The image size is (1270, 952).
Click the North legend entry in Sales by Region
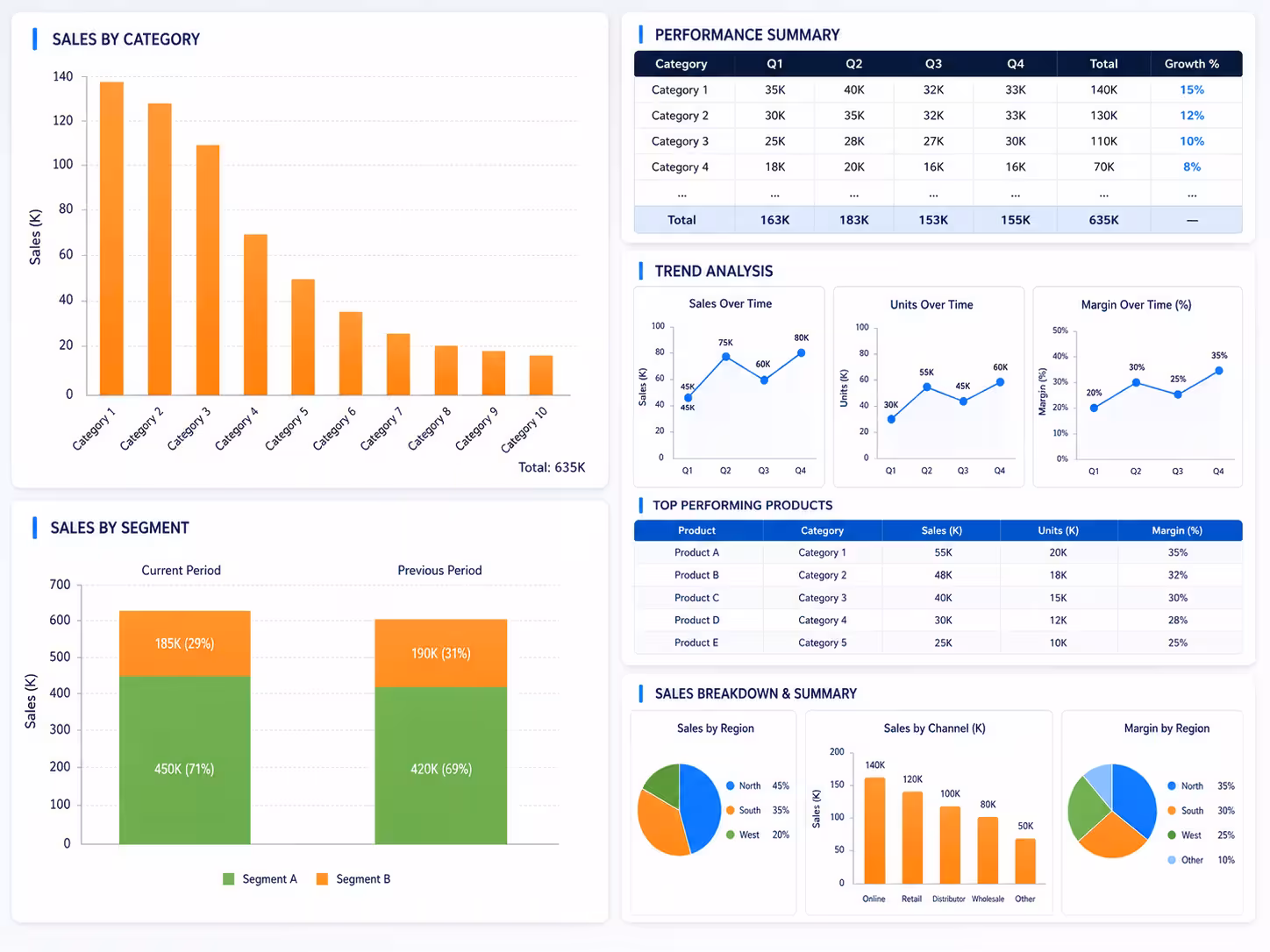pos(757,785)
